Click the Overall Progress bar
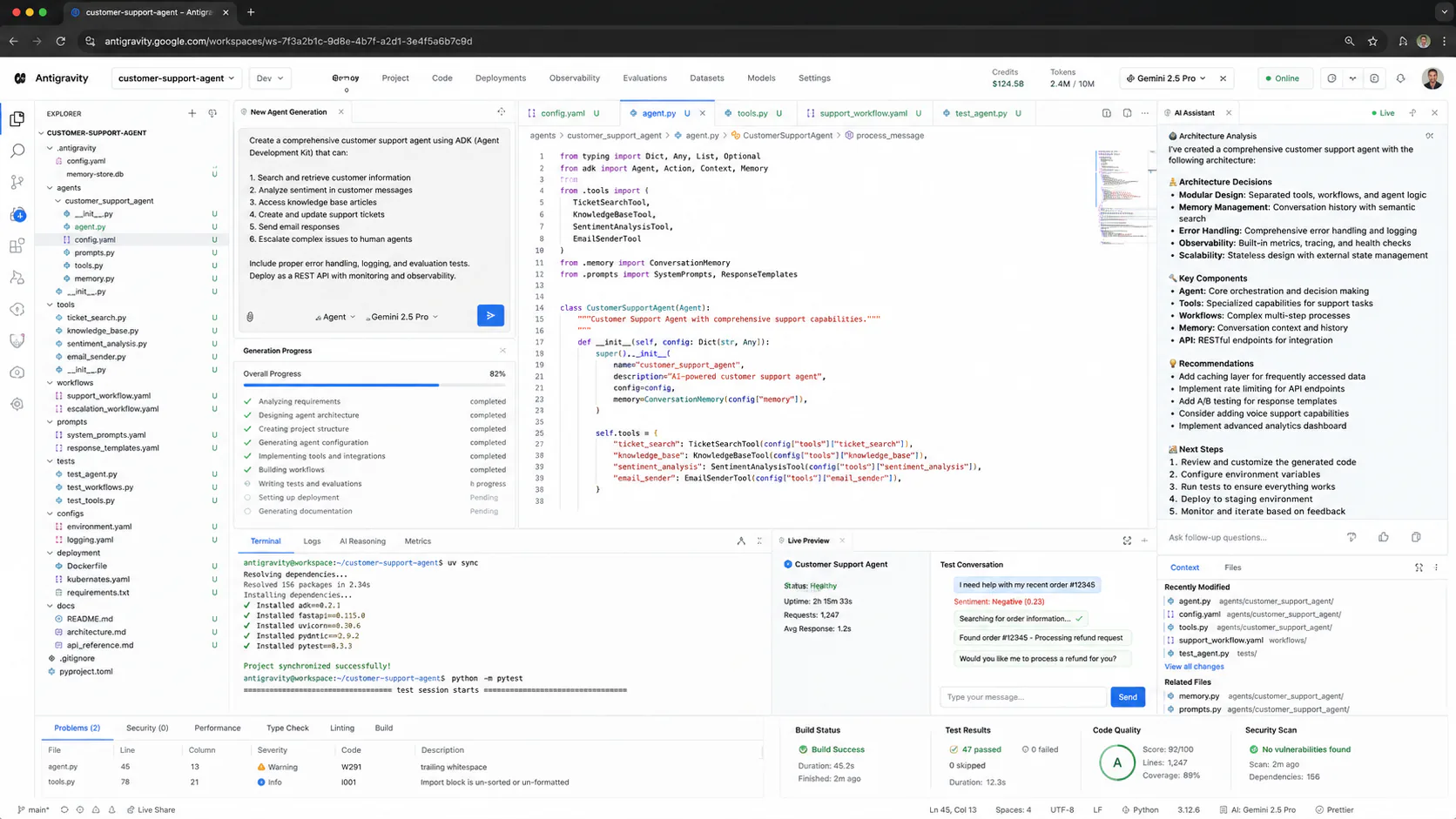 374,385
